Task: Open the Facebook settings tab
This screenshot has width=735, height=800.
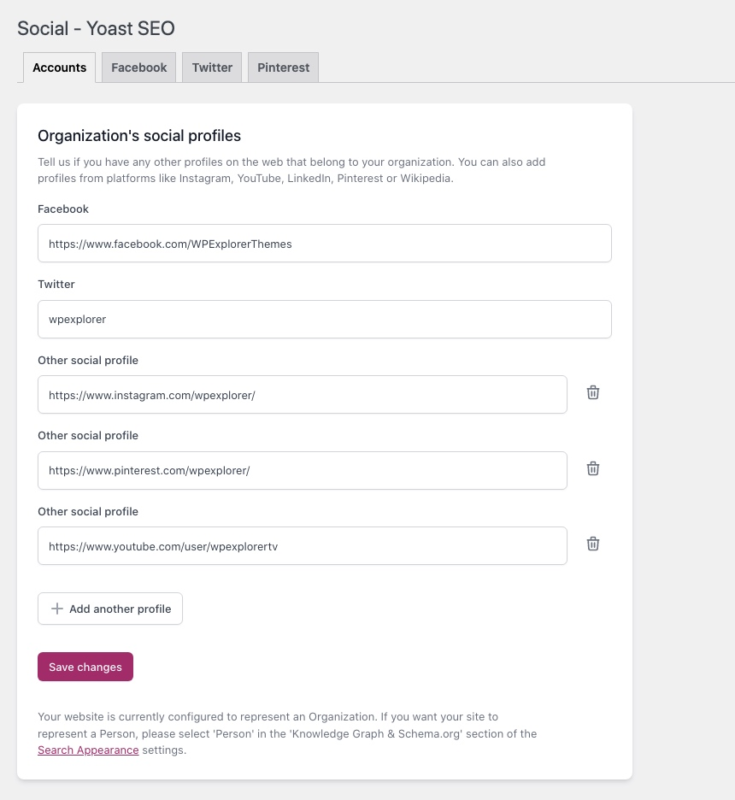Action: (139, 68)
